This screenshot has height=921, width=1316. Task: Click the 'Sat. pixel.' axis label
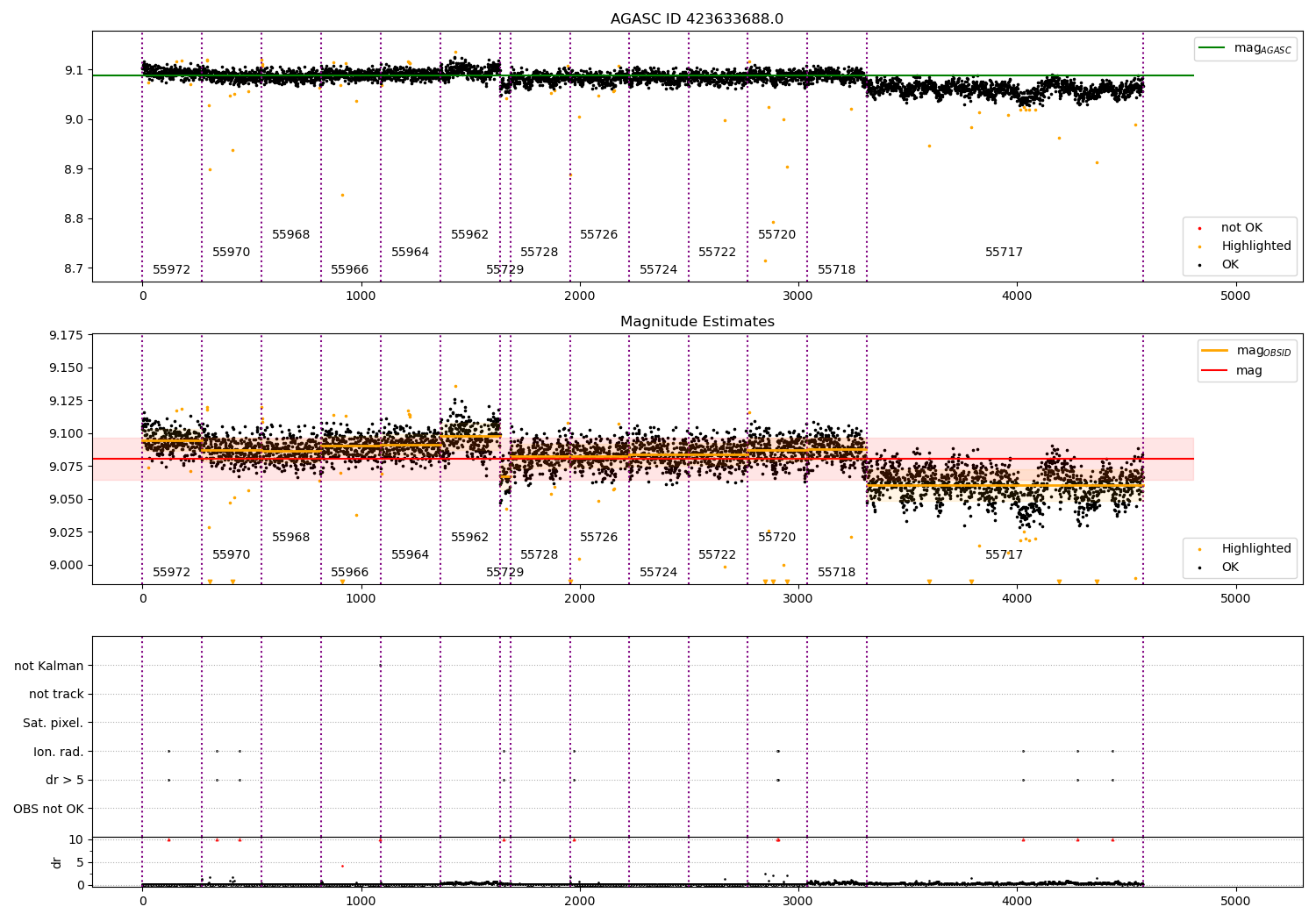pyautogui.click(x=53, y=723)
